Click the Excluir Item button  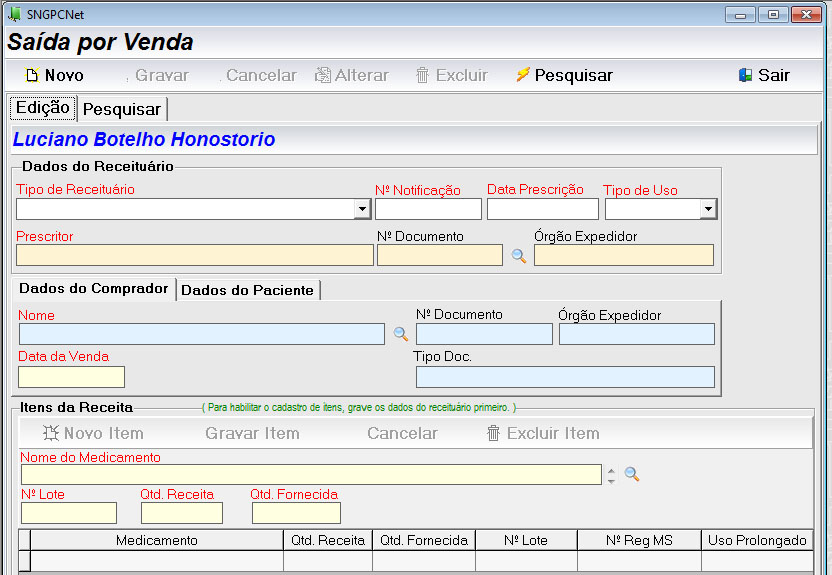542,433
